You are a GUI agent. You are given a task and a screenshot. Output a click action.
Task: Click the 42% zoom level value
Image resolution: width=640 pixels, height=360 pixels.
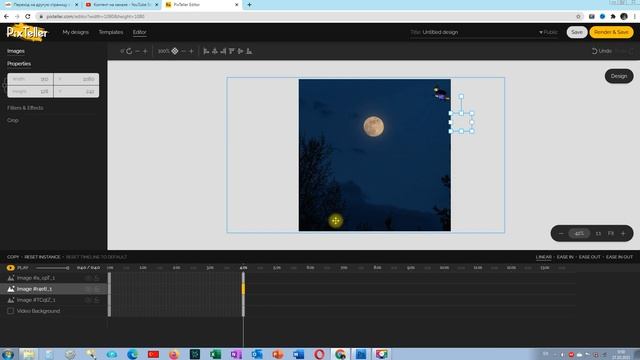tap(579, 233)
